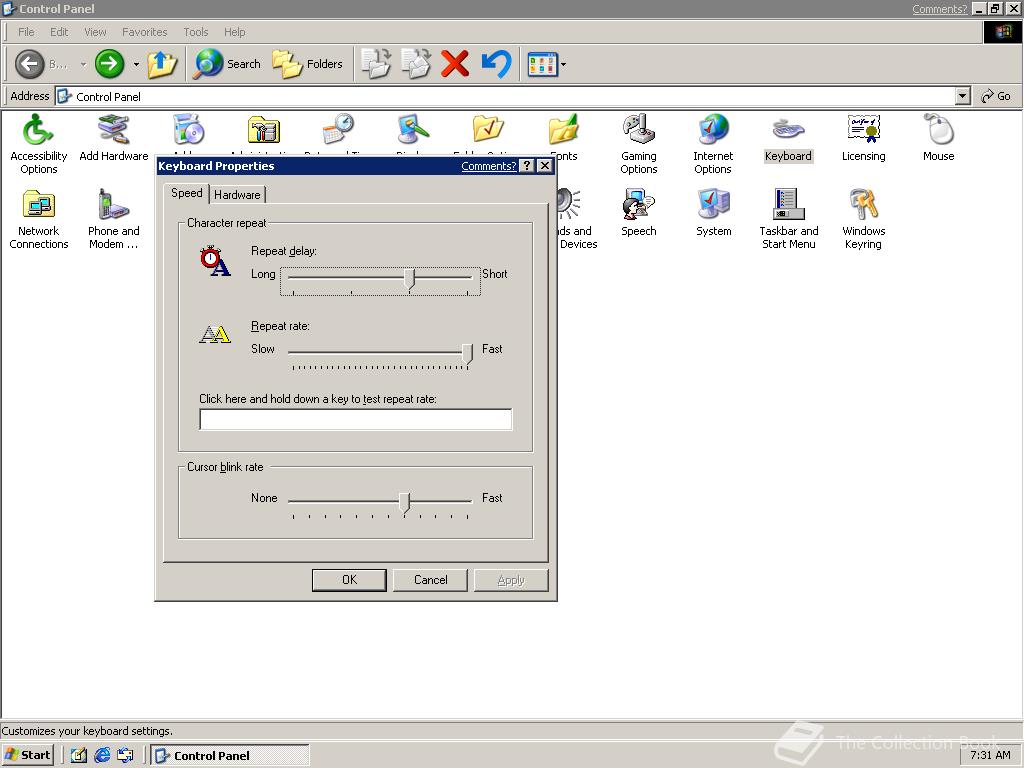Open the Start menu

click(x=27, y=755)
